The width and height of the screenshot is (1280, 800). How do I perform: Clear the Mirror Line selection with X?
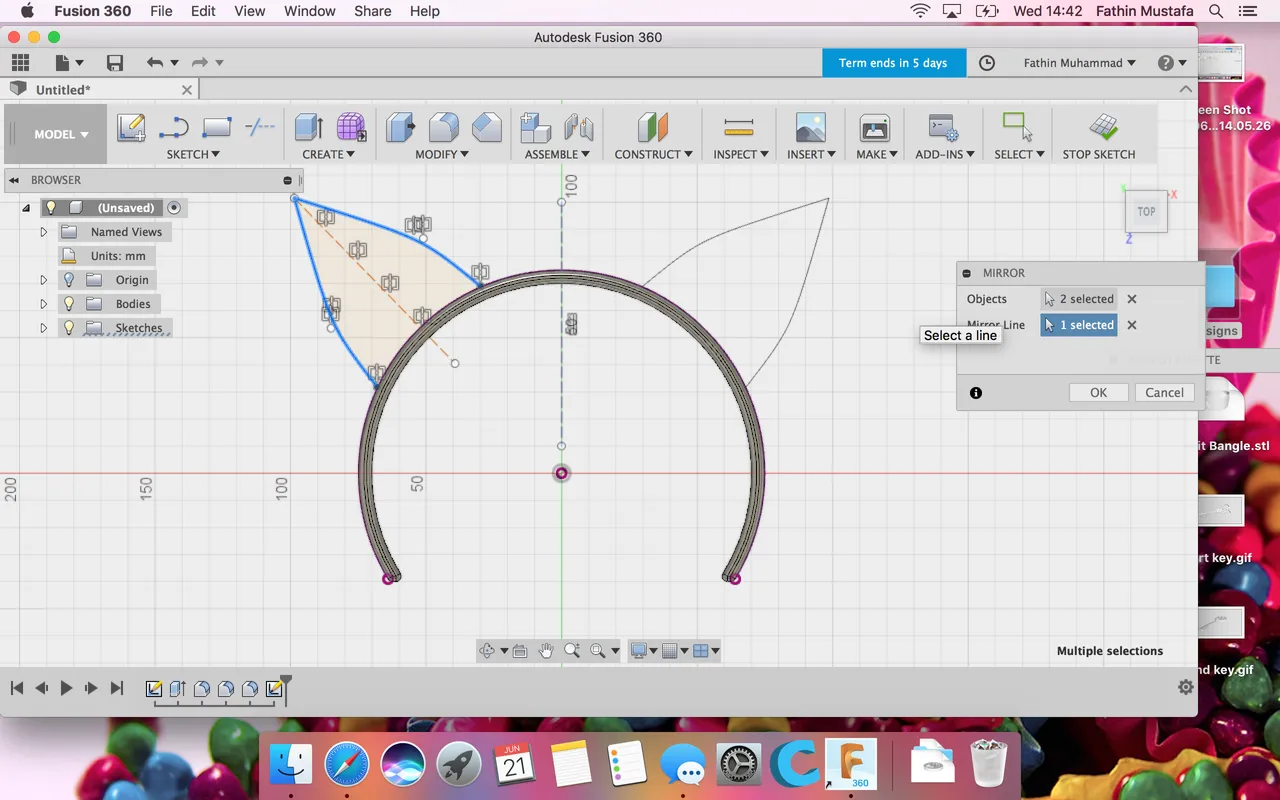[x=1132, y=325]
